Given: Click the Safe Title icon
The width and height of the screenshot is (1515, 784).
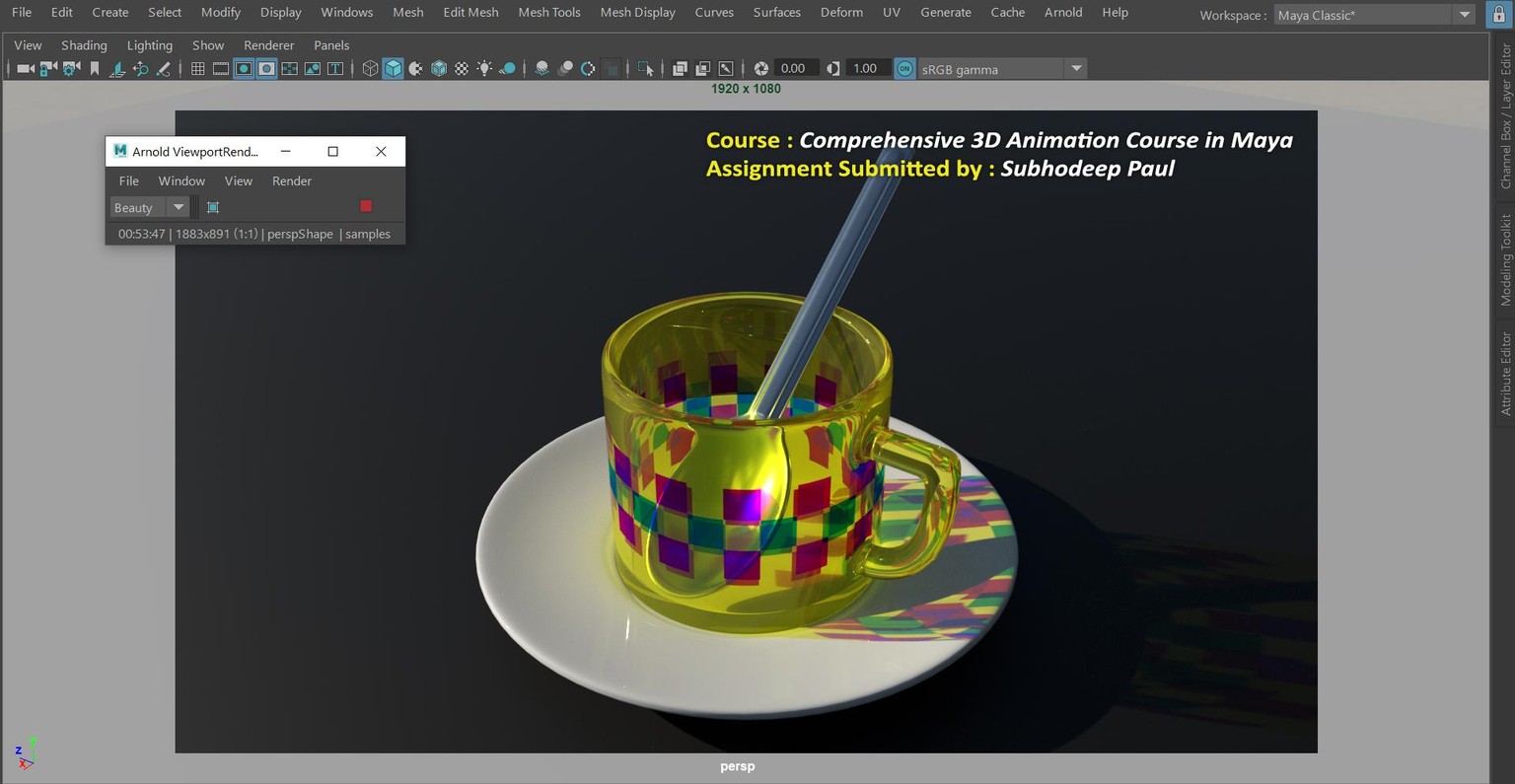Looking at the screenshot, I should pos(335,68).
